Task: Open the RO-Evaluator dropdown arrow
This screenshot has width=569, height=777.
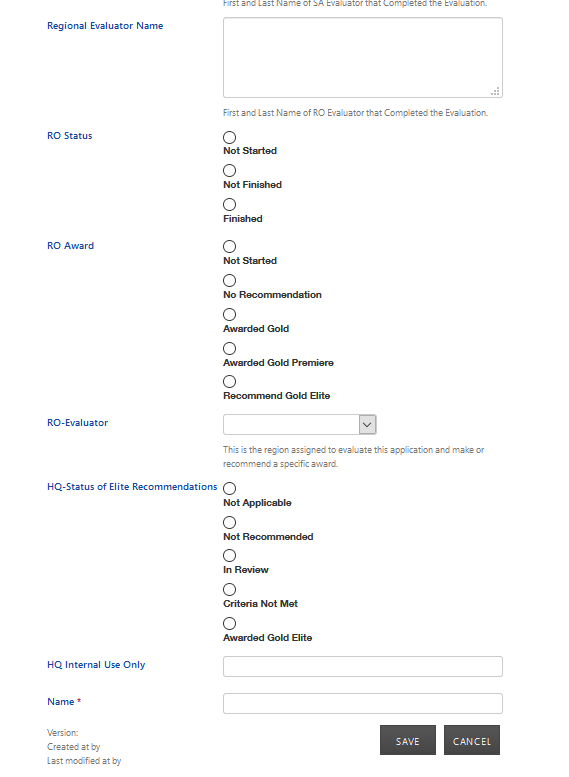Action: click(x=367, y=425)
